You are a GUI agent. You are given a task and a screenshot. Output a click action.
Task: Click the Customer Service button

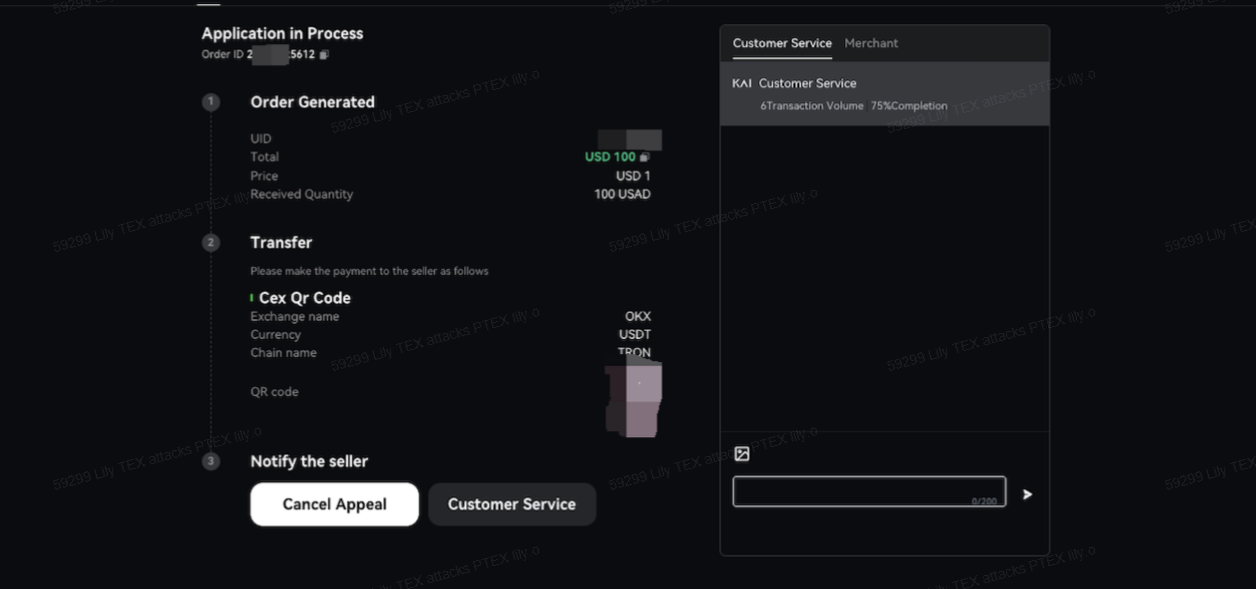(x=512, y=504)
